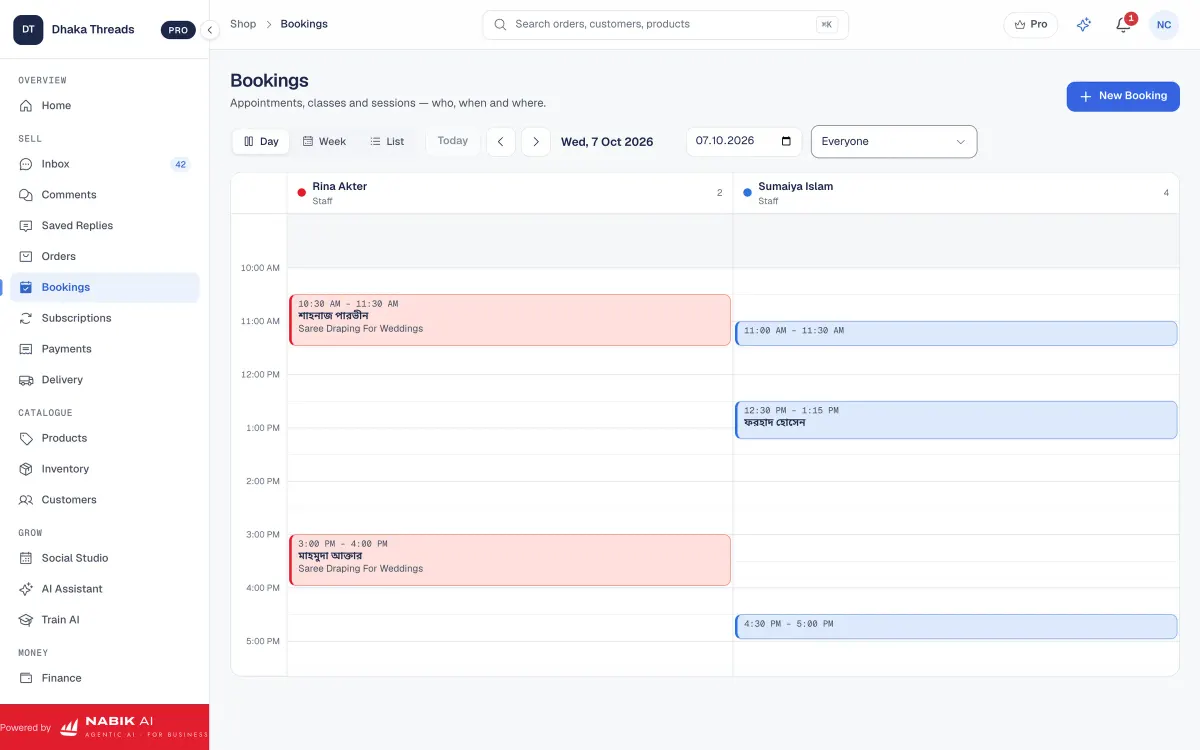Viewport: 1200px width, 750px height.
Task: Click the blue dot next to Sumaiya Islam
Action: tap(748, 193)
